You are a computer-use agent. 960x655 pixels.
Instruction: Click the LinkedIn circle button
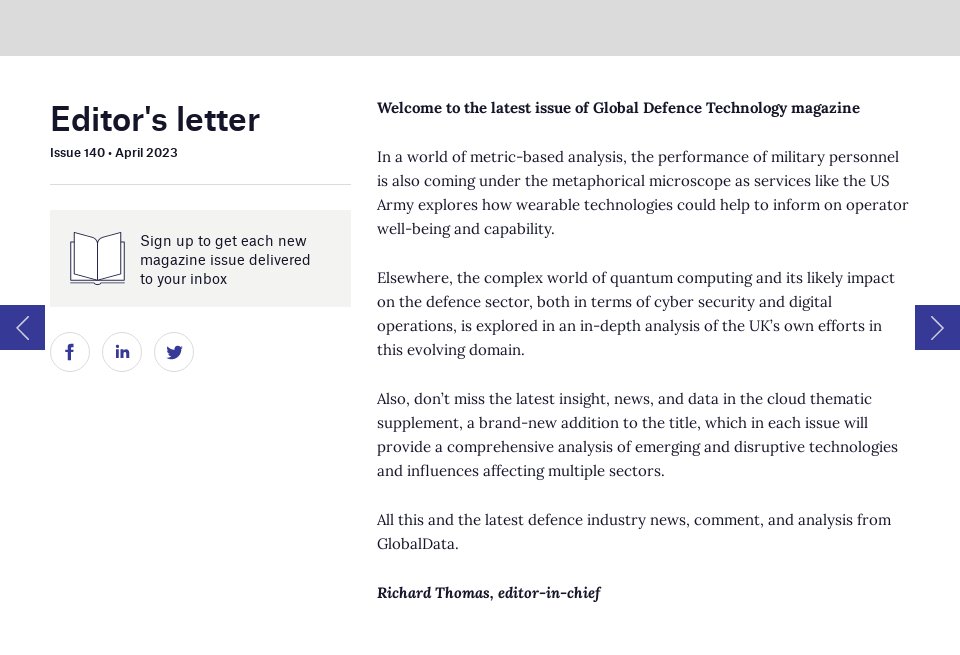click(122, 352)
